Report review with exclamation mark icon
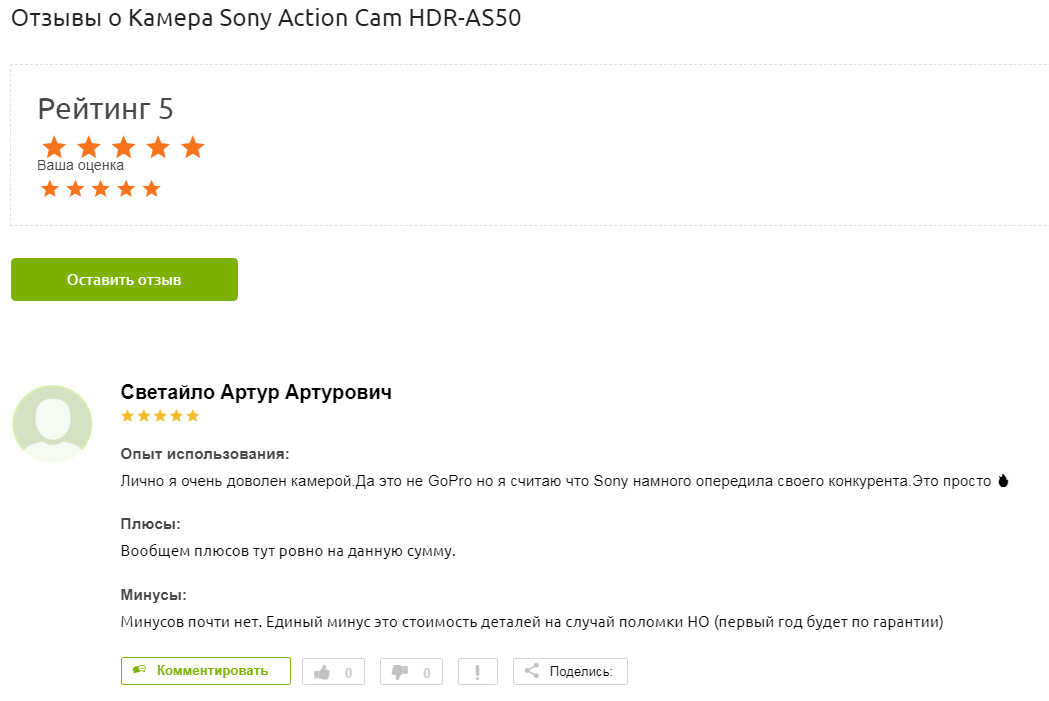Viewport: 1049px width, 701px height. pos(477,672)
